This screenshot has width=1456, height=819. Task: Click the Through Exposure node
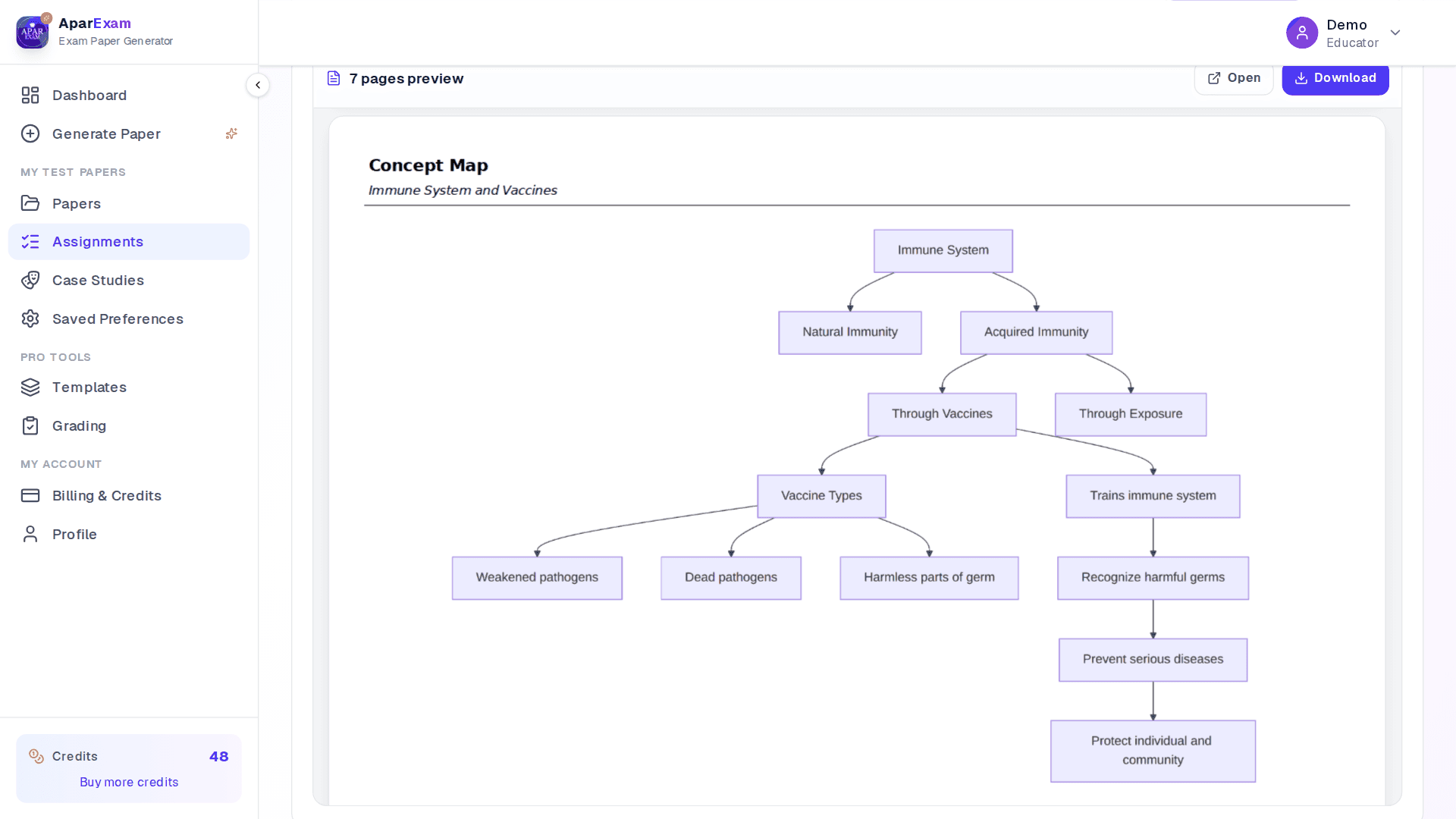[1131, 415]
